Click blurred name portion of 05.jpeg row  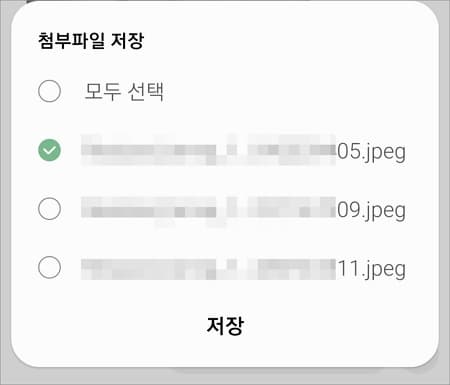tap(208, 150)
